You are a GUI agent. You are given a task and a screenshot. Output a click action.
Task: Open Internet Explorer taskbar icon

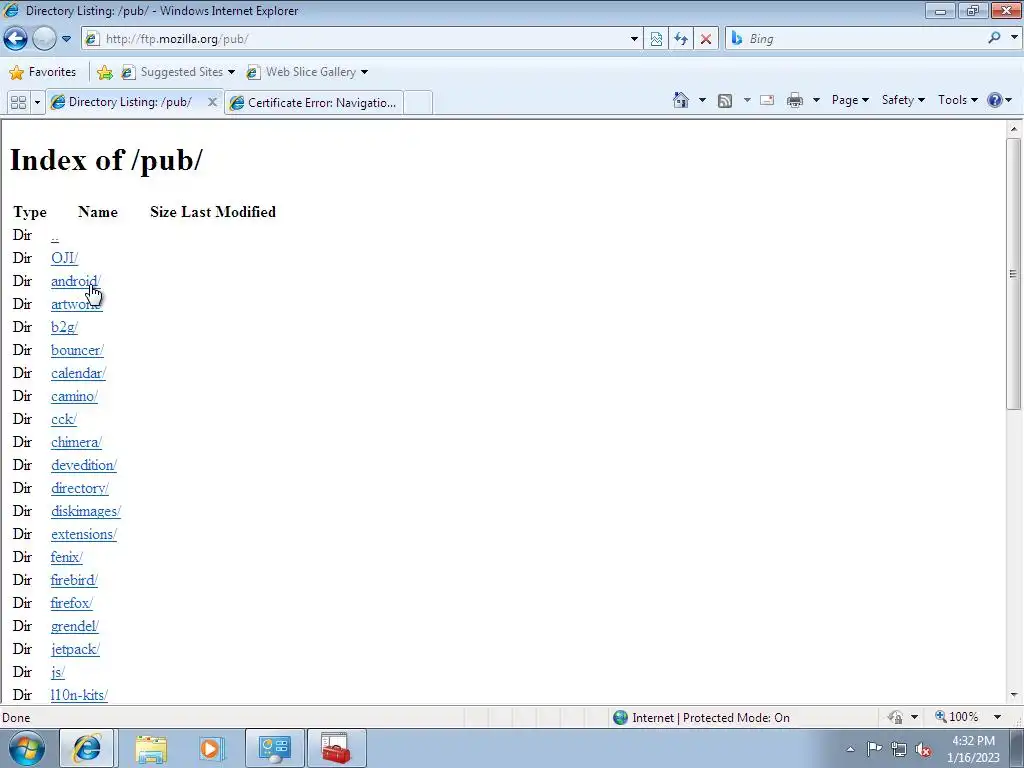click(x=87, y=748)
